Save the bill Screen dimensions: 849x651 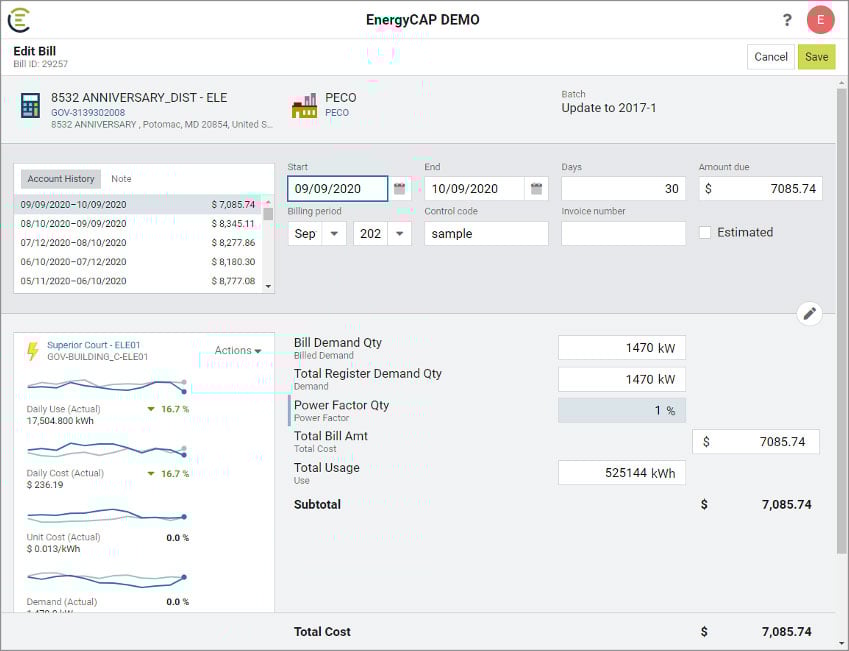point(816,57)
